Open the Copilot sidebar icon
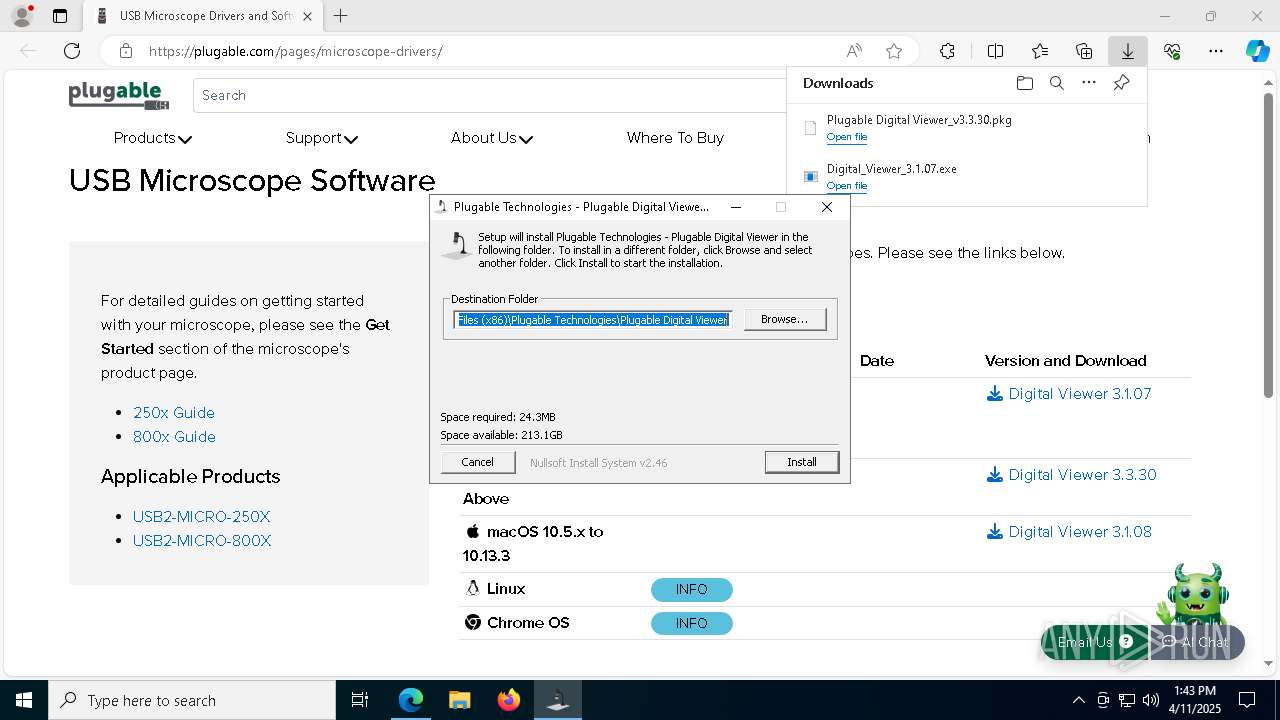1280x720 pixels. 1257,51
